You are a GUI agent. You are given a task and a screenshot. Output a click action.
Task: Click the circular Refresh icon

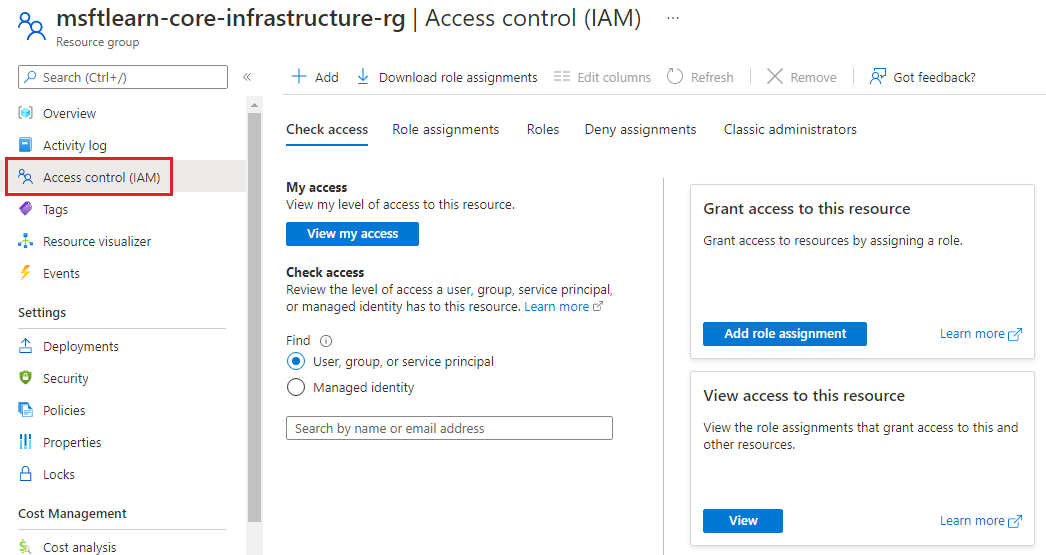point(675,77)
